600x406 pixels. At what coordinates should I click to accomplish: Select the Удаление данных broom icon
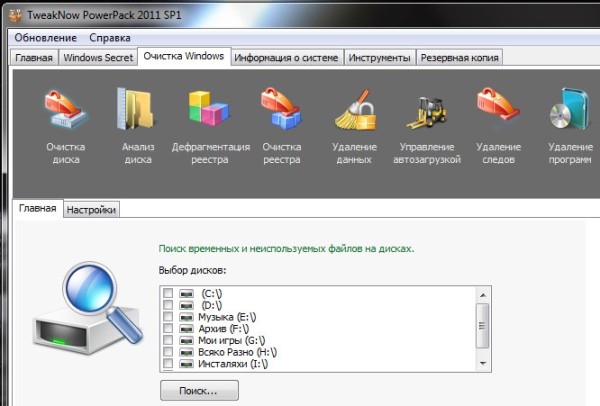click(x=355, y=109)
